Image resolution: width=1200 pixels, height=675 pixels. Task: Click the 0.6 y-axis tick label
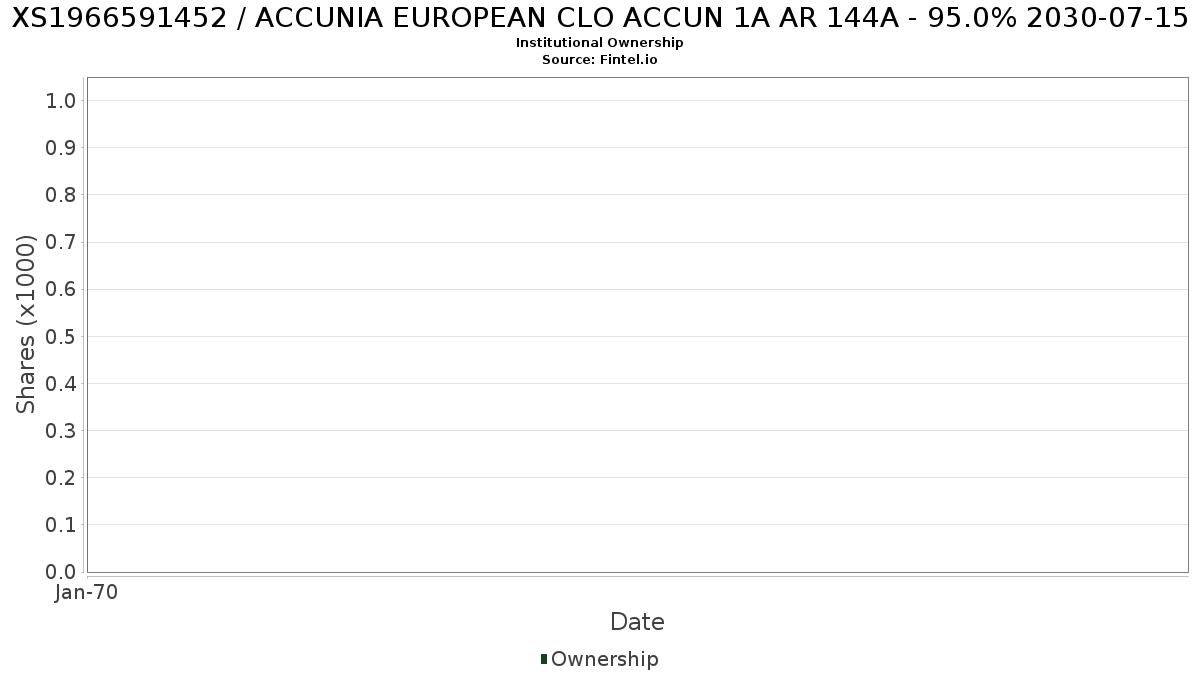[61, 289]
